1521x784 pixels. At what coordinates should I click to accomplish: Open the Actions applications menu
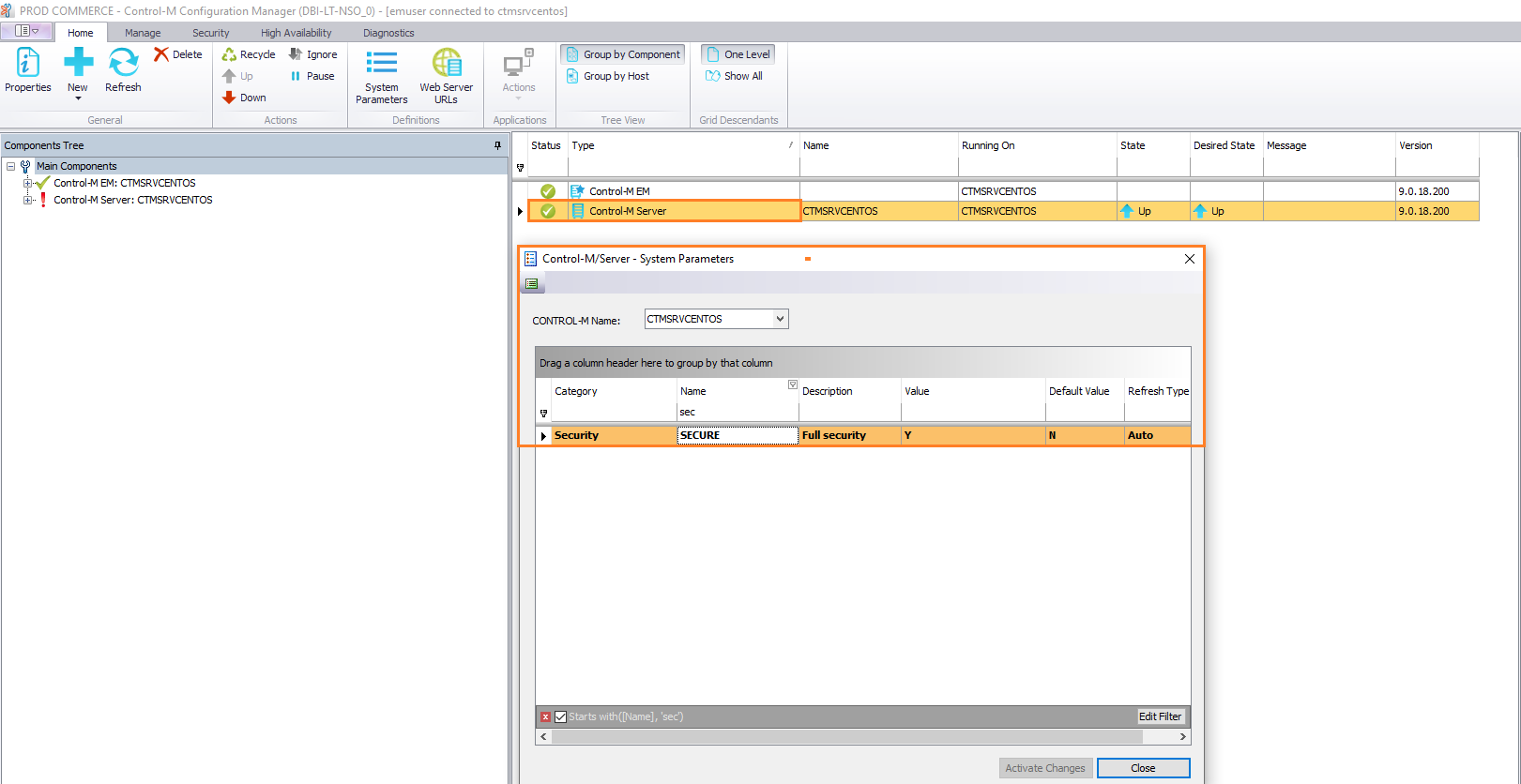(x=518, y=75)
